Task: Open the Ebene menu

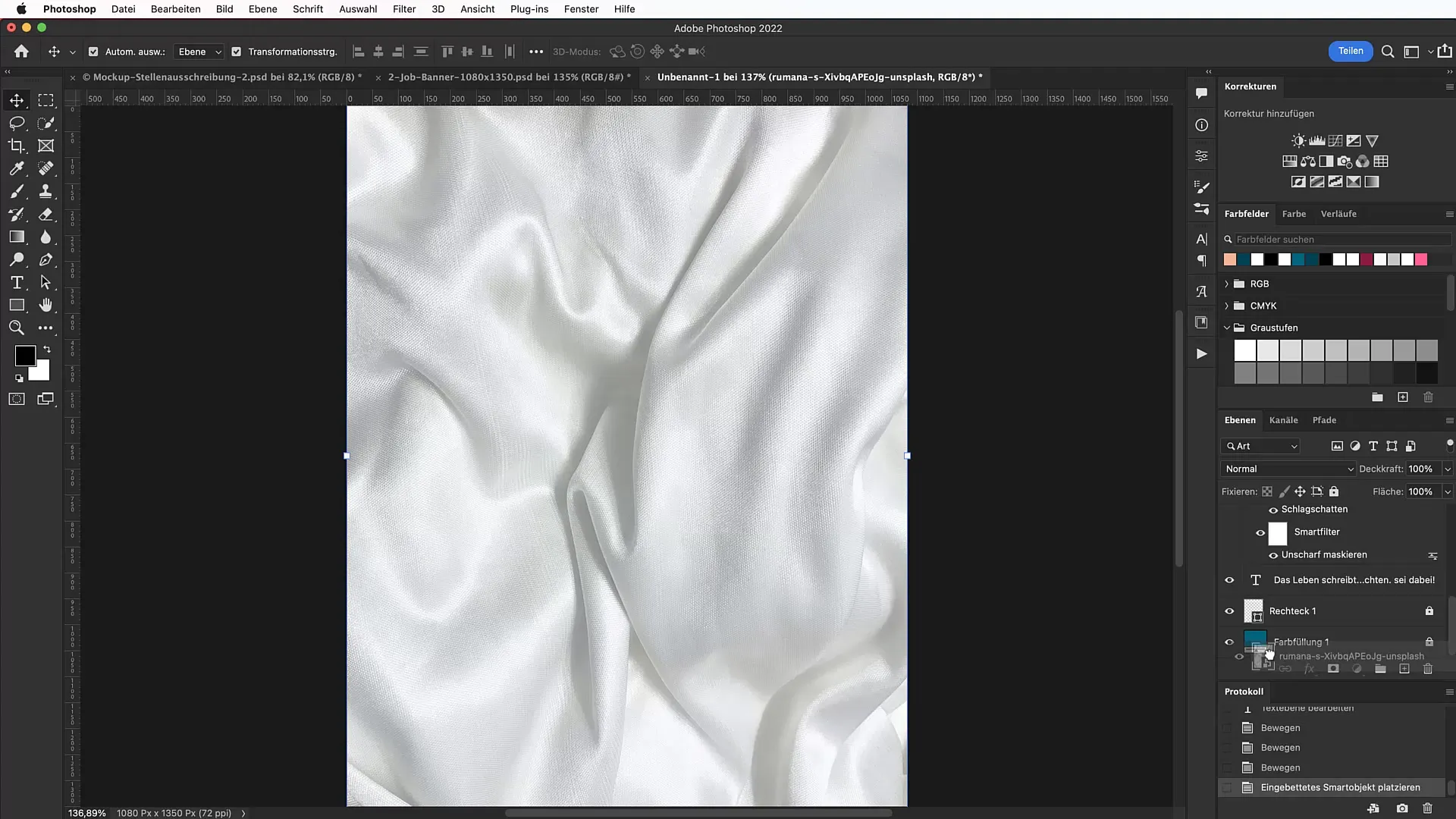Action: (262, 9)
